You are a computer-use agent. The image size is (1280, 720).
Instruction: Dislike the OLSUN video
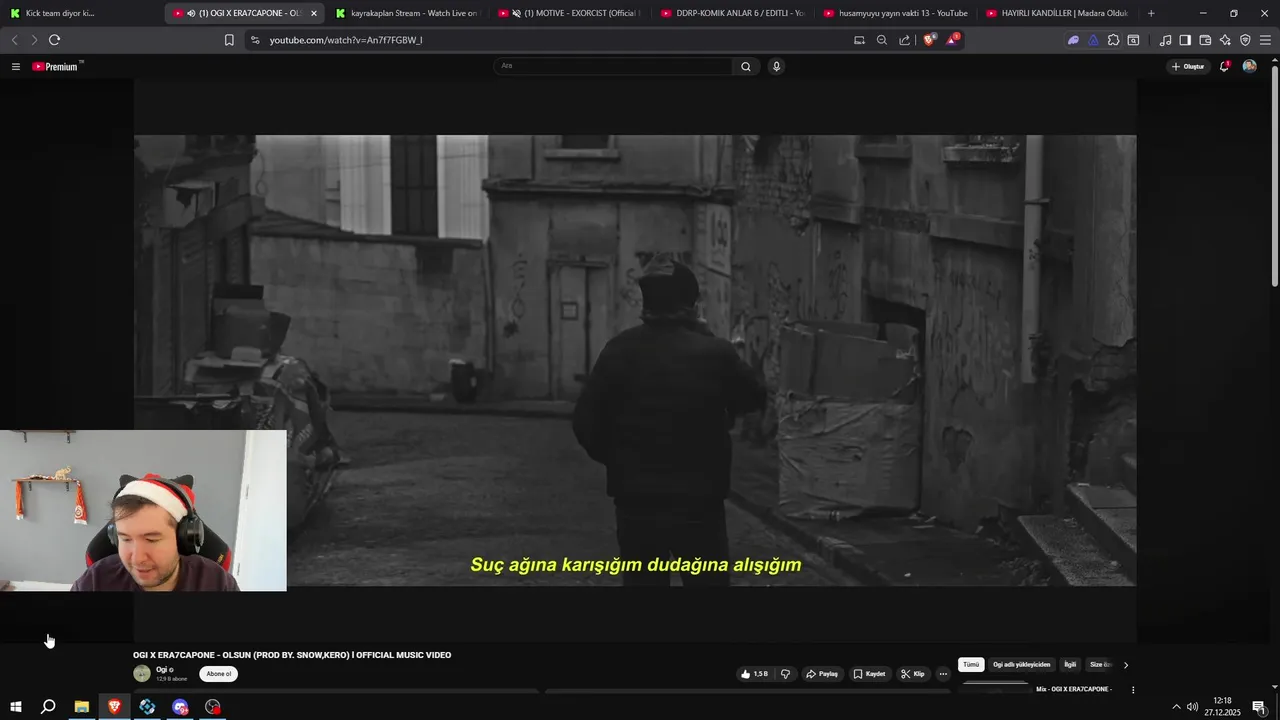pyautogui.click(x=786, y=674)
